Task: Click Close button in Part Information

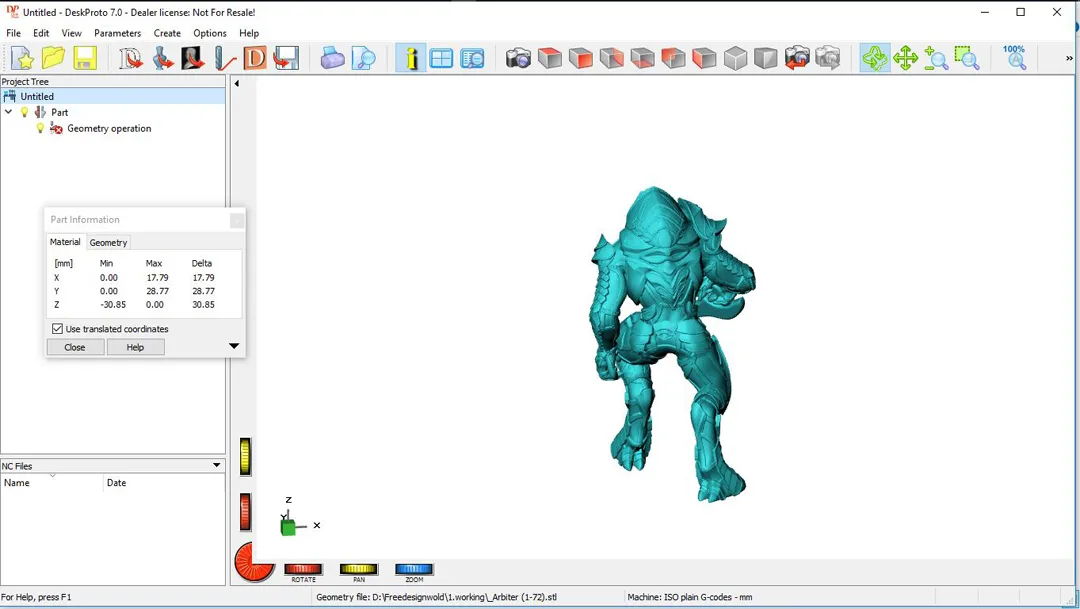Action: [75, 347]
